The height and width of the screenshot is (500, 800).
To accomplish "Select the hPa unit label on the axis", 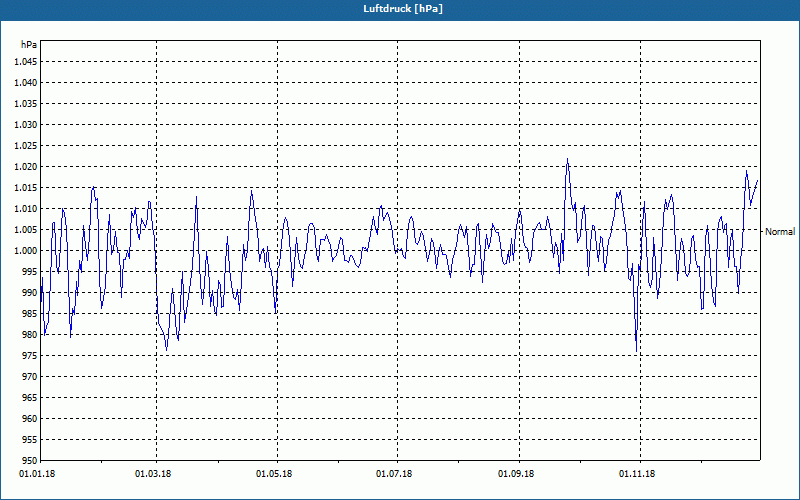I will tap(29, 44).
